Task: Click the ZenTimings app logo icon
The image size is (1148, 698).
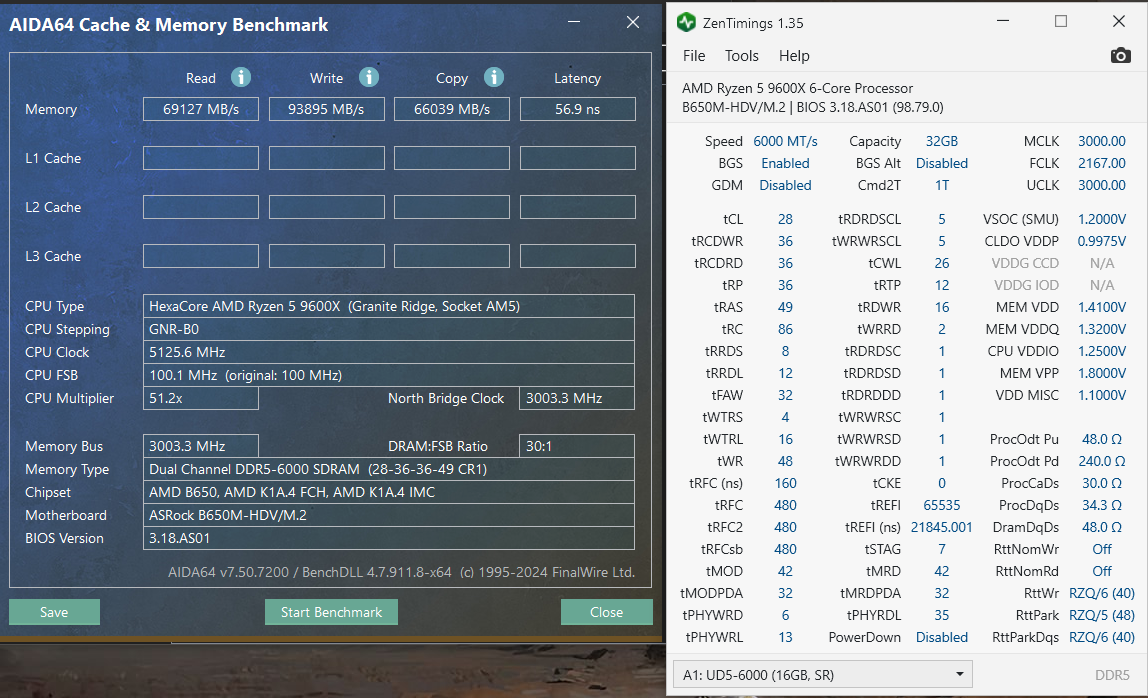Action: (686, 23)
